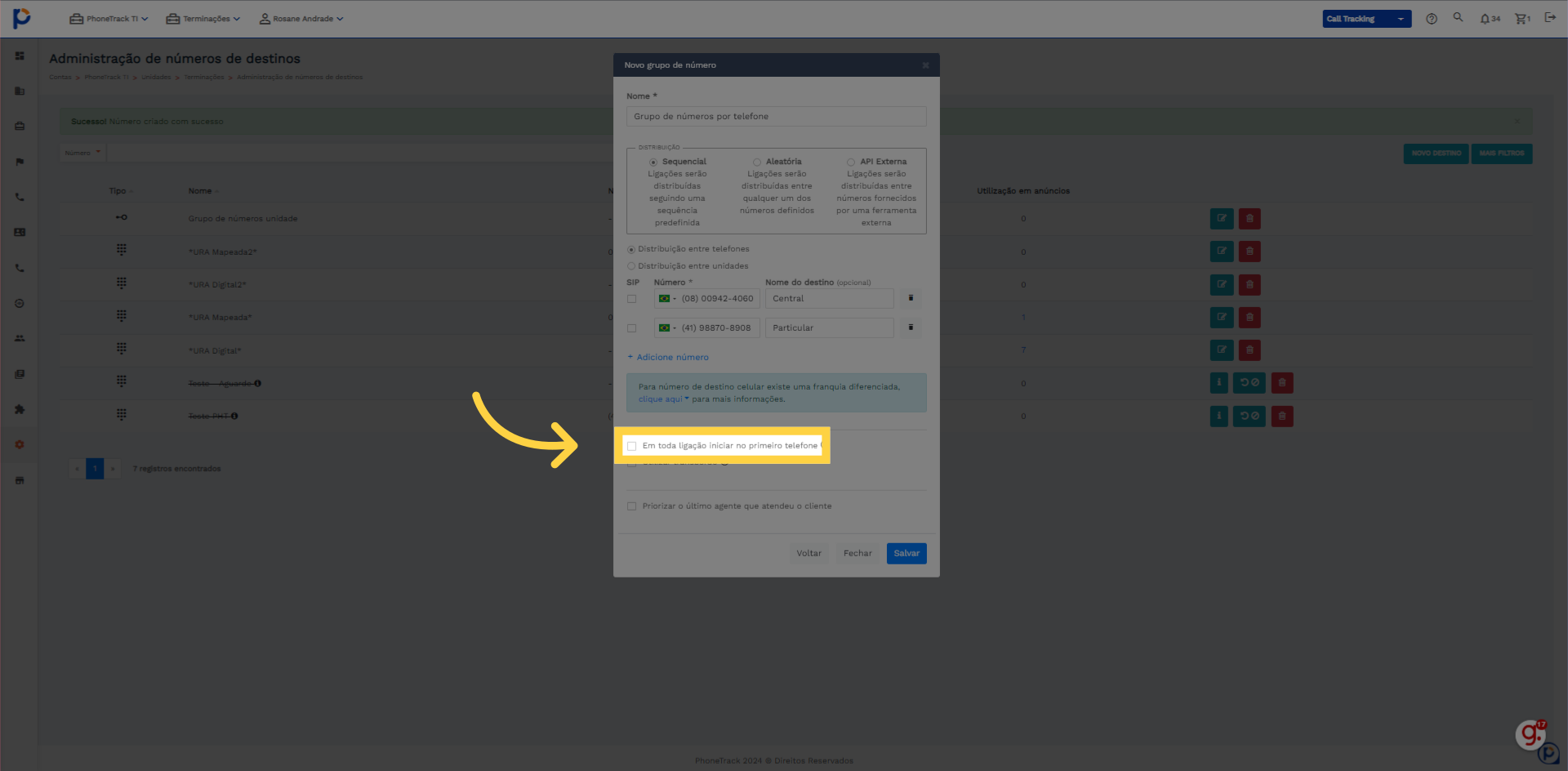Viewport: 1568px width, 771px height.
Task: Click the search magnifier in the top bar
Action: tap(1458, 17)
